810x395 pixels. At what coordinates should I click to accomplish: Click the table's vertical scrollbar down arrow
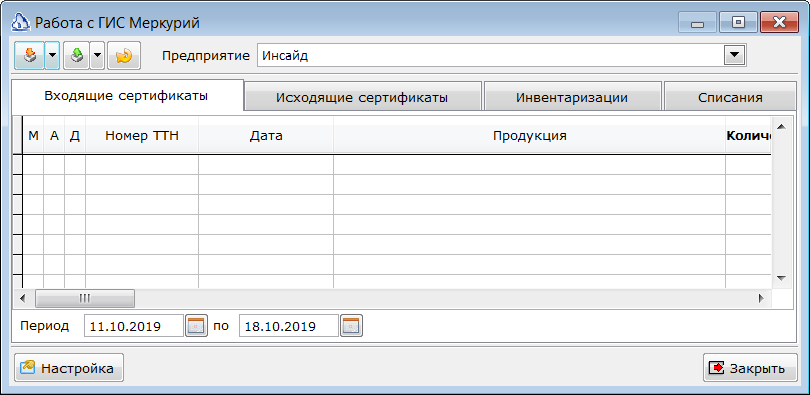click(x=781, y=278)
